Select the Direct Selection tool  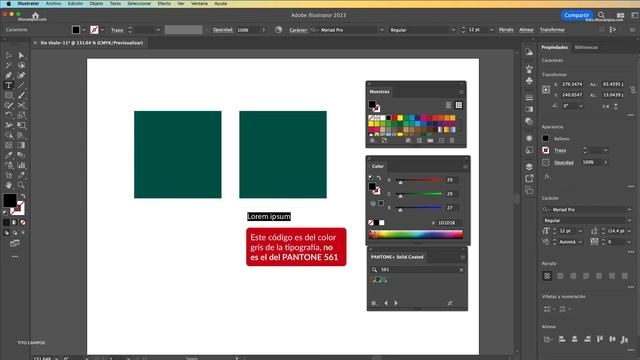click(x=21, y=55)
